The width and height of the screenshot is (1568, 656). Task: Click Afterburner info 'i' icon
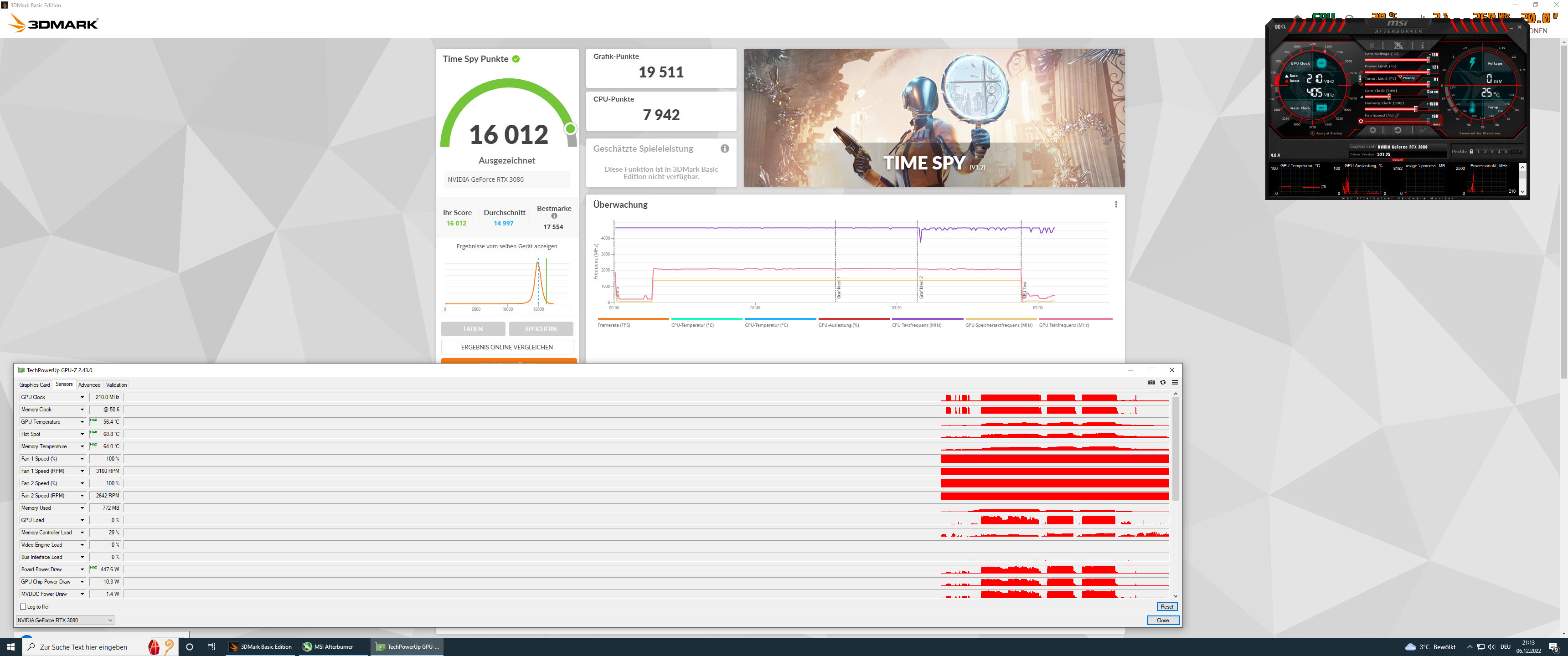pyautogui.click(x=1423, y=45)
